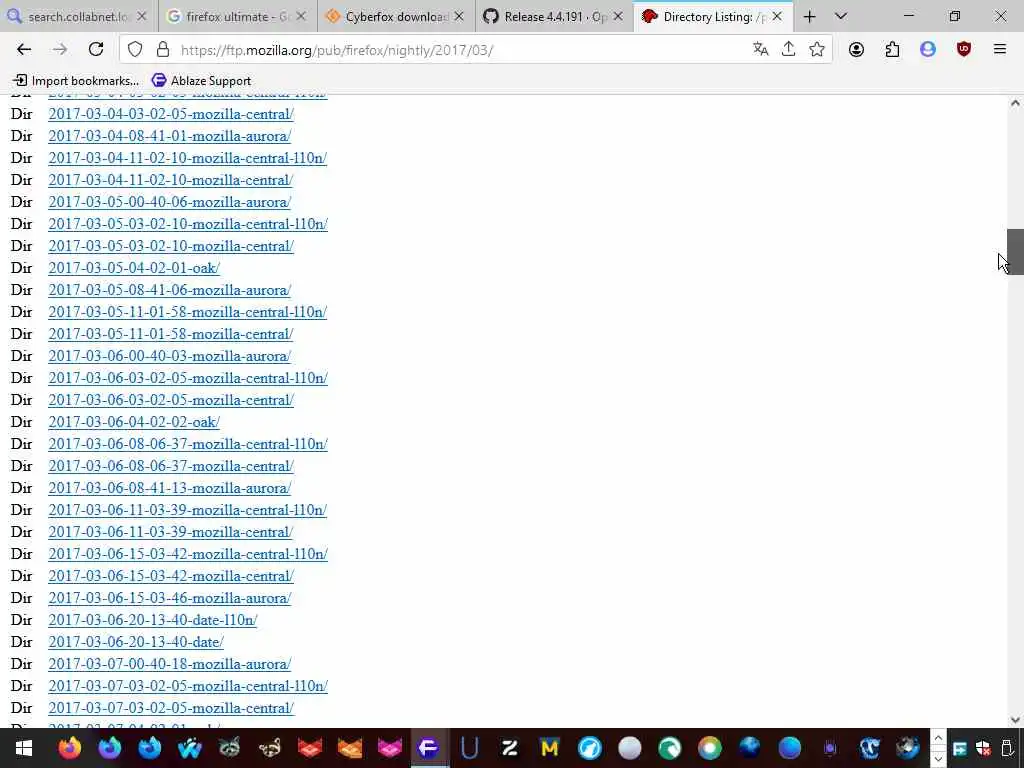Open 2017-03-04-03-02-05-mozilla-central/ directory
This screenshot has height=768, width=1024.
(171, 114)
